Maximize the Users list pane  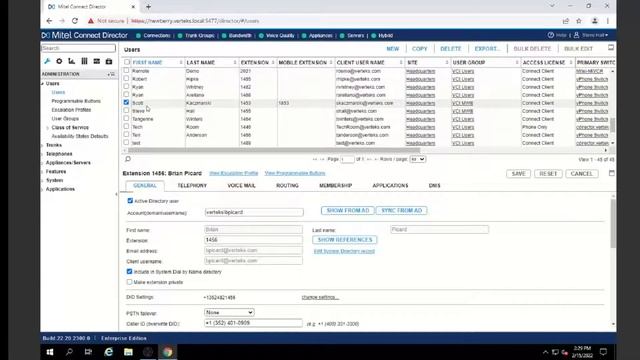pos(611,48)
